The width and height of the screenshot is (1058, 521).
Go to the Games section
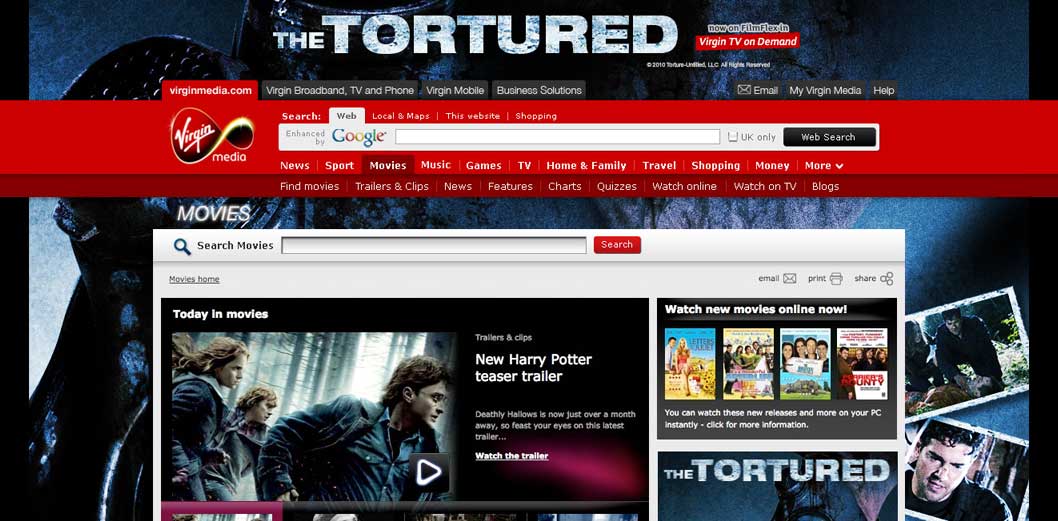click(x=484, y=165)
